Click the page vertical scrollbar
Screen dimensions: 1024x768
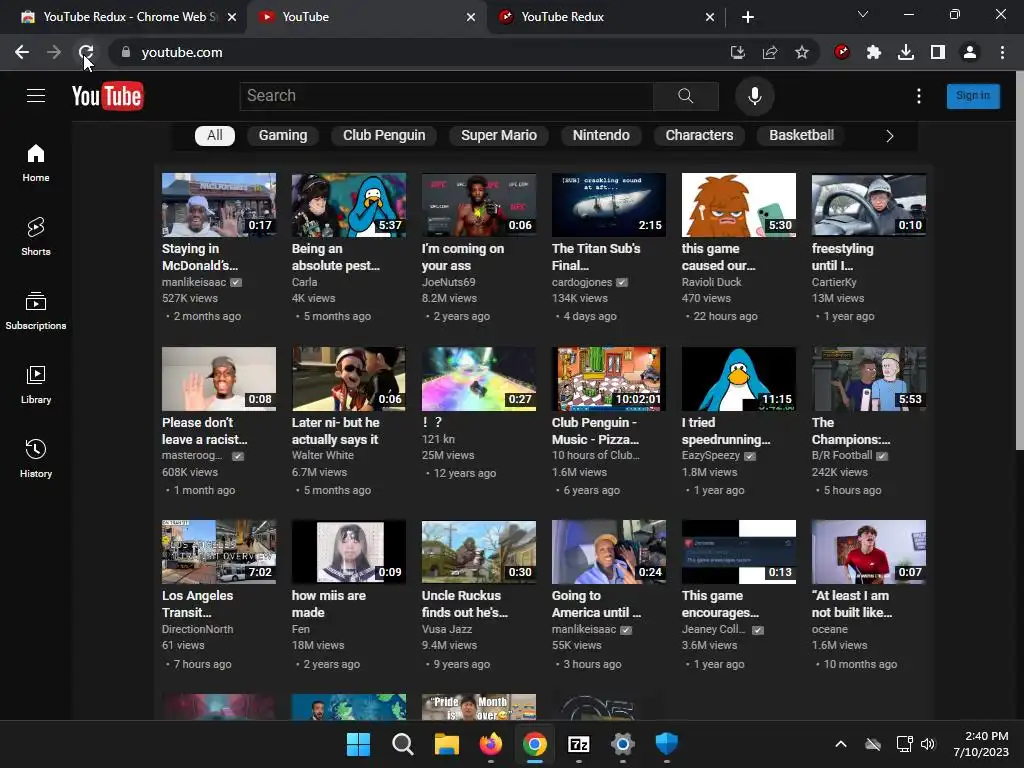[x=1019, y=261]
